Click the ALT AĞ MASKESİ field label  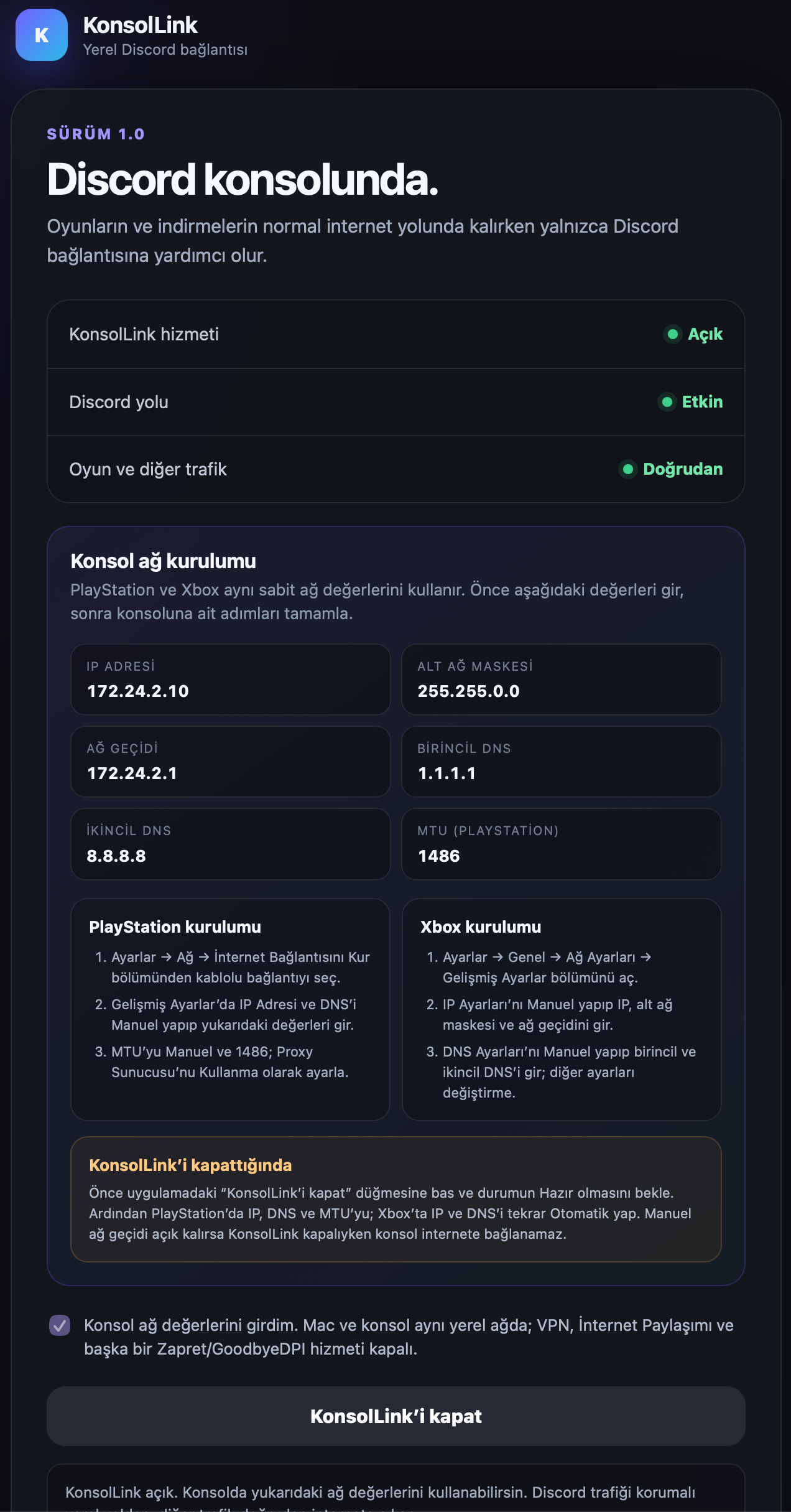click(475, 666)
